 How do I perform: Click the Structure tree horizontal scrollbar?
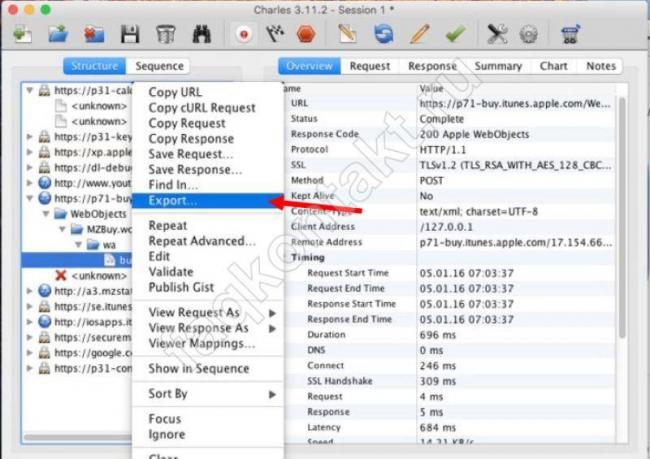[x=78, y=437]
